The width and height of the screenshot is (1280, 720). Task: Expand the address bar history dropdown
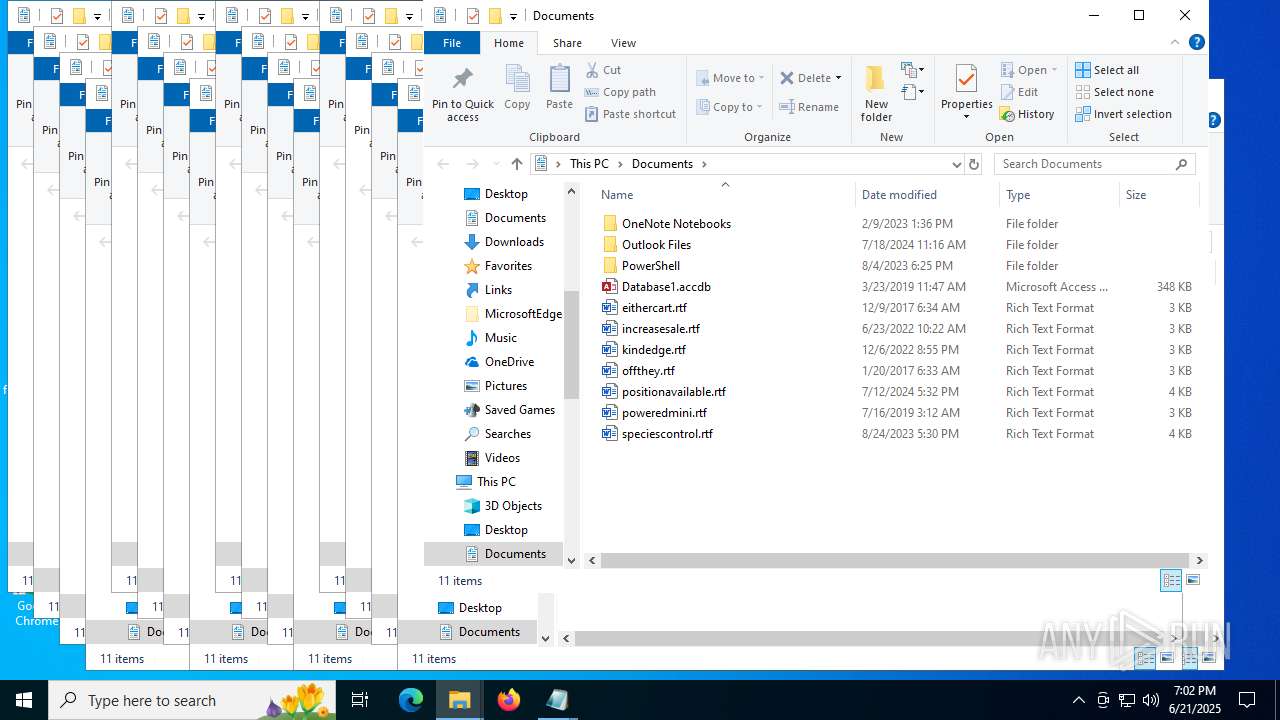956,164
